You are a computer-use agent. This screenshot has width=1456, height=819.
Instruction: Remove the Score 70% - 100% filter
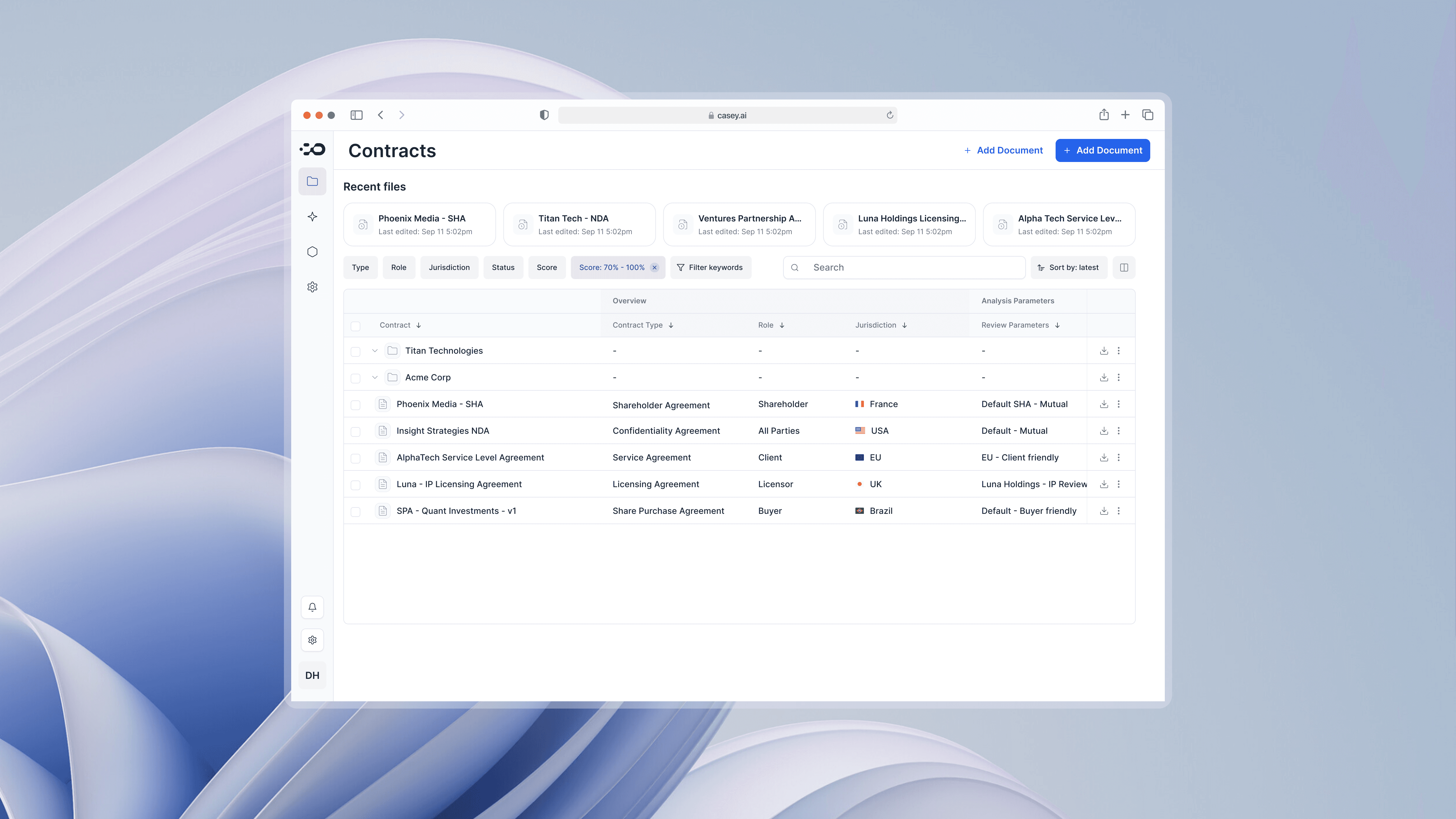point(655,267)
